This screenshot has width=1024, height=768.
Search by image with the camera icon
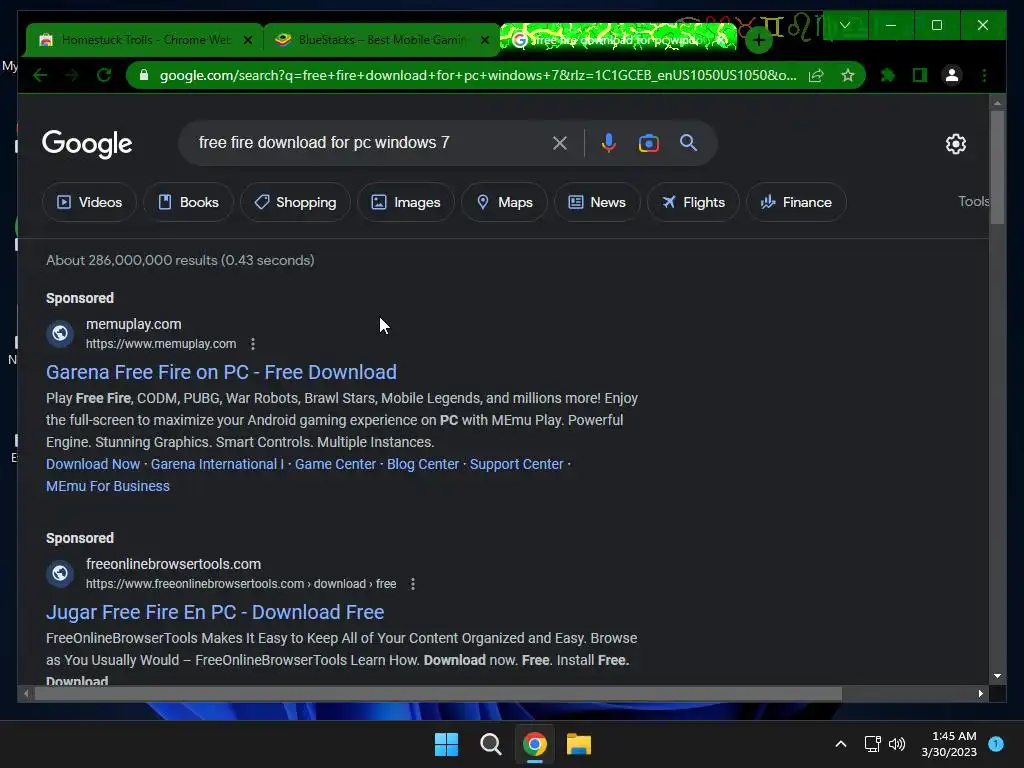(648, 143)
